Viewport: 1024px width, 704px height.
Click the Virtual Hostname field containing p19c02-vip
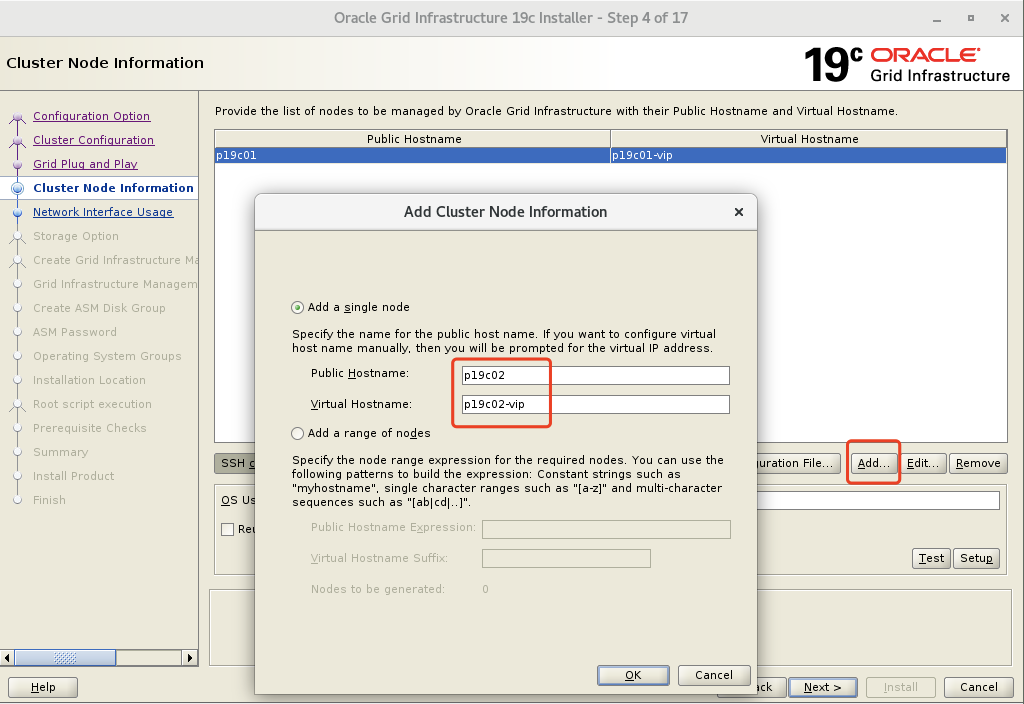595,404
